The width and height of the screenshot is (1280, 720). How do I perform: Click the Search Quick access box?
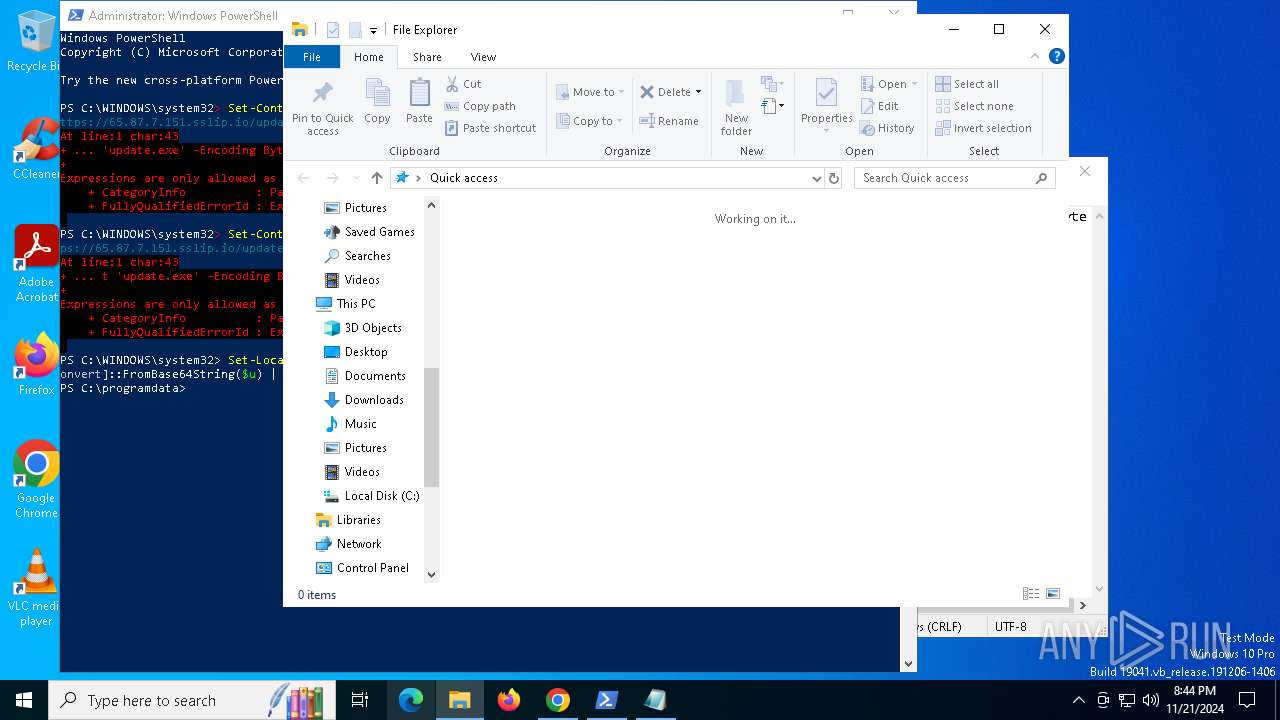coord(955,178)
